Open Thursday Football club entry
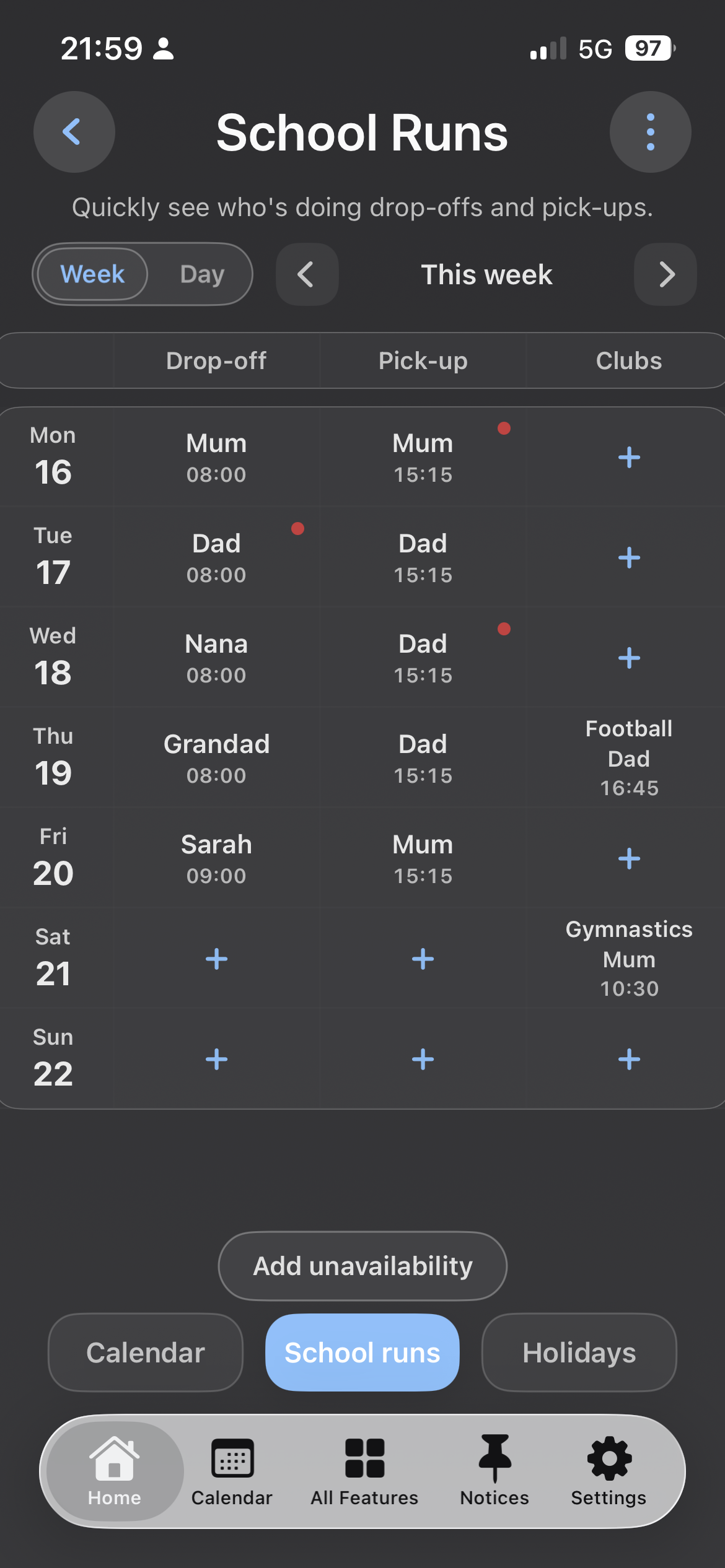 (629, 758)
